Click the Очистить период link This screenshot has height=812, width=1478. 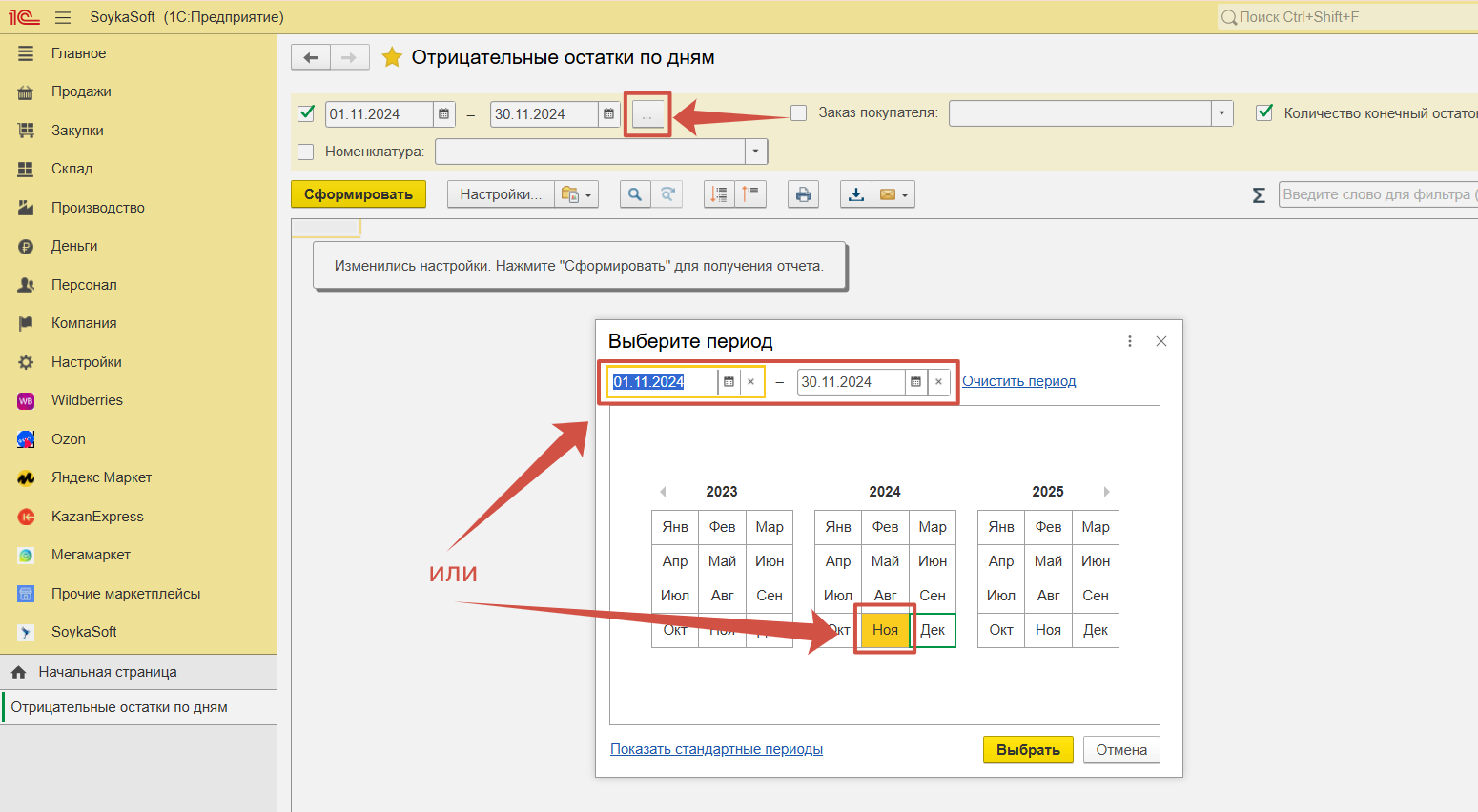click(x=1018, y=381)
